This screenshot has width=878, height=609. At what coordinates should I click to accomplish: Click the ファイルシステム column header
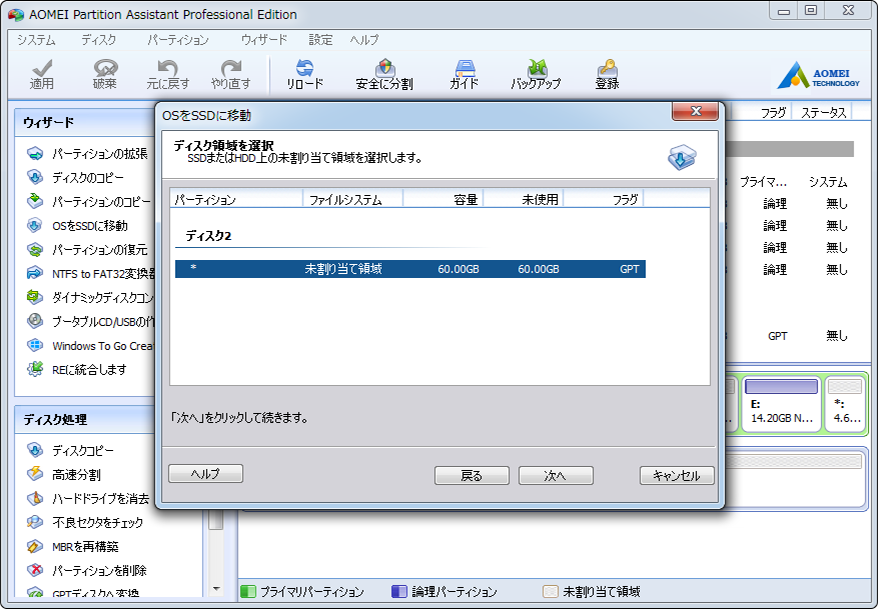pos(353,199)
